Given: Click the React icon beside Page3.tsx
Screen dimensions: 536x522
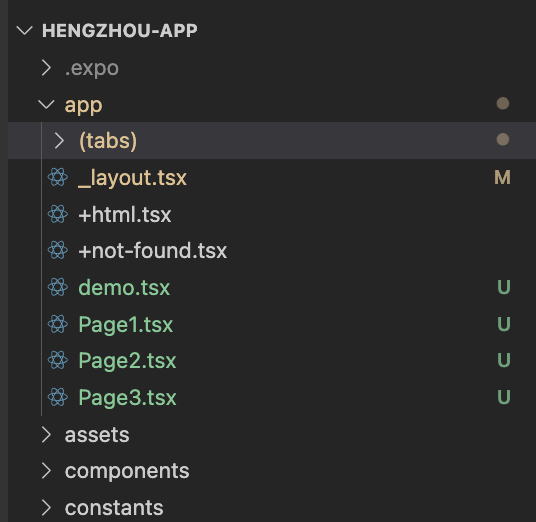Looking at the screenshot, I should pos(57,397).
